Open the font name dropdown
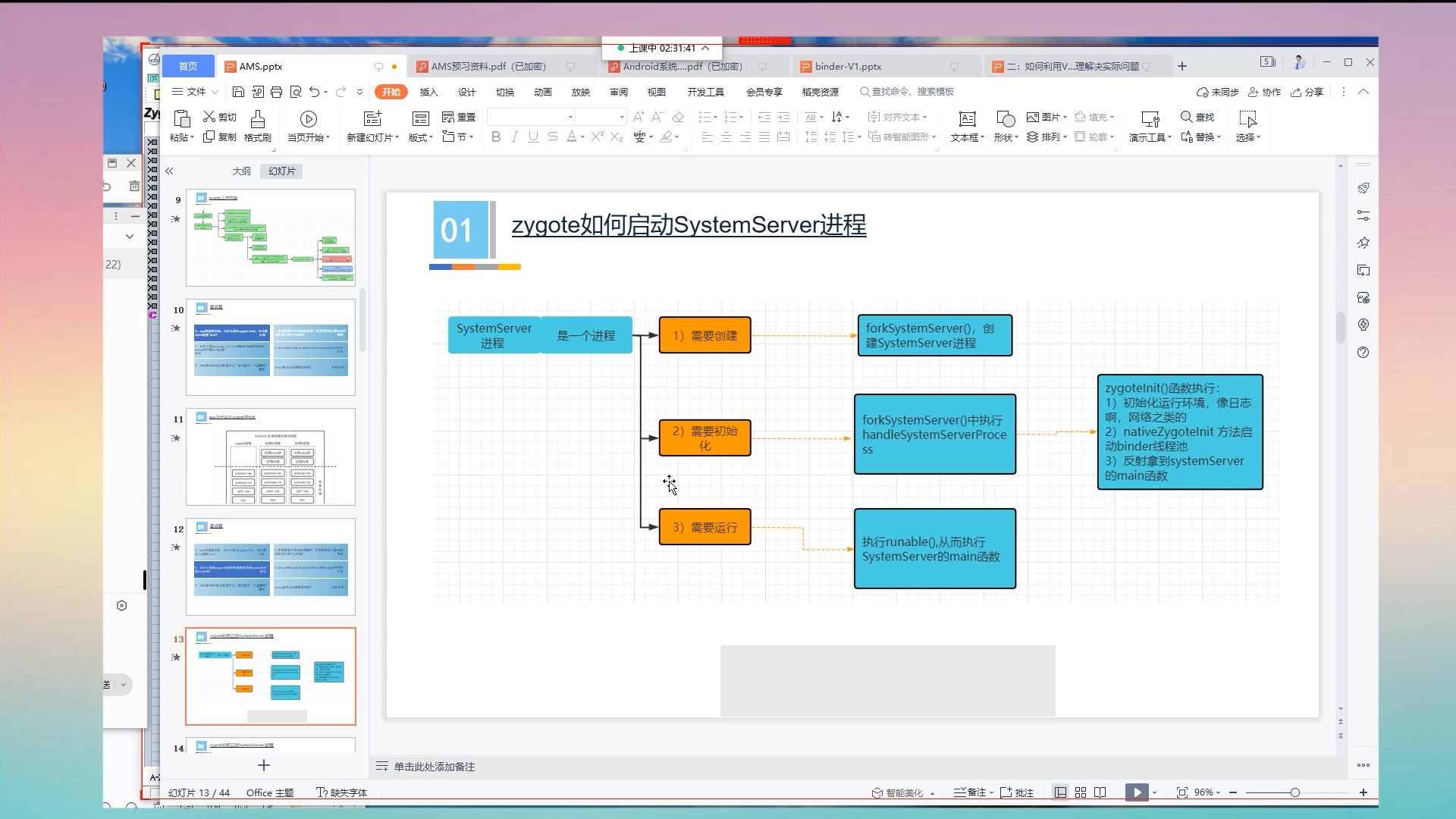1456x819 pixels. pyautogui.click(x=570, y=117)
